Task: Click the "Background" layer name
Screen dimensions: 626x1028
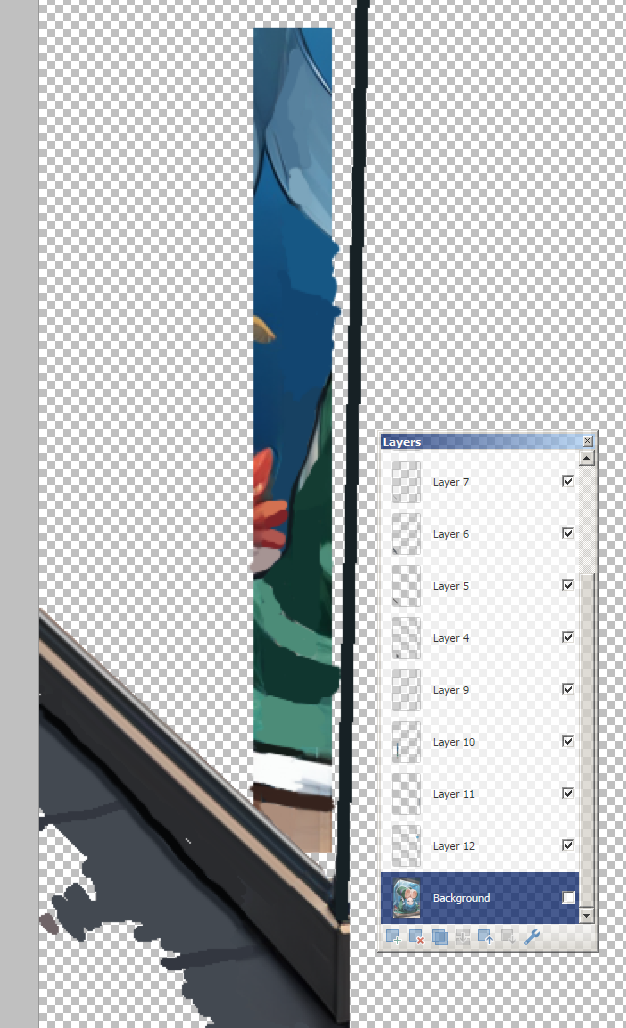Action: (x=461, y=898)
